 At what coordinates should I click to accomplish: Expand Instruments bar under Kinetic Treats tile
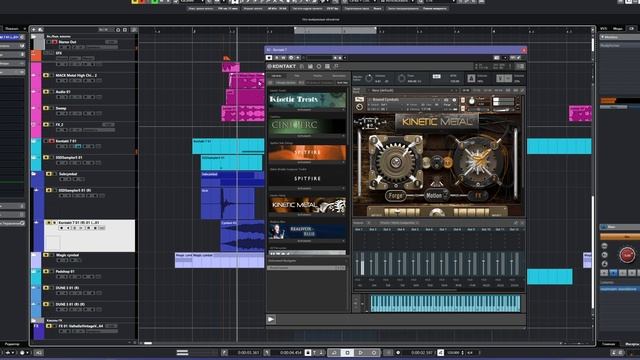[307, 110]
